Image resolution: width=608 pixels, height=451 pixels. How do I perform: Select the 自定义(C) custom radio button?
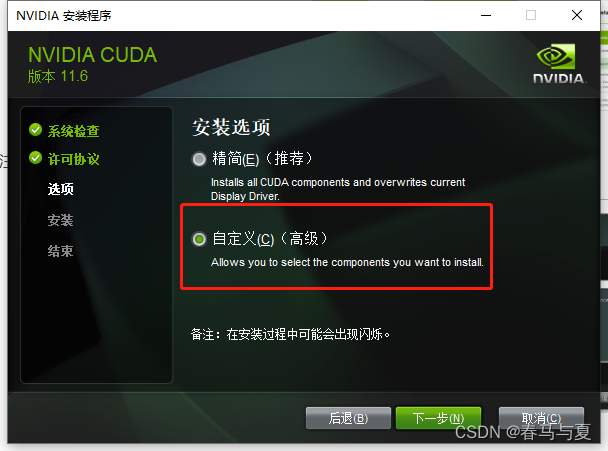pyautogui.click(x=199, y=239)
